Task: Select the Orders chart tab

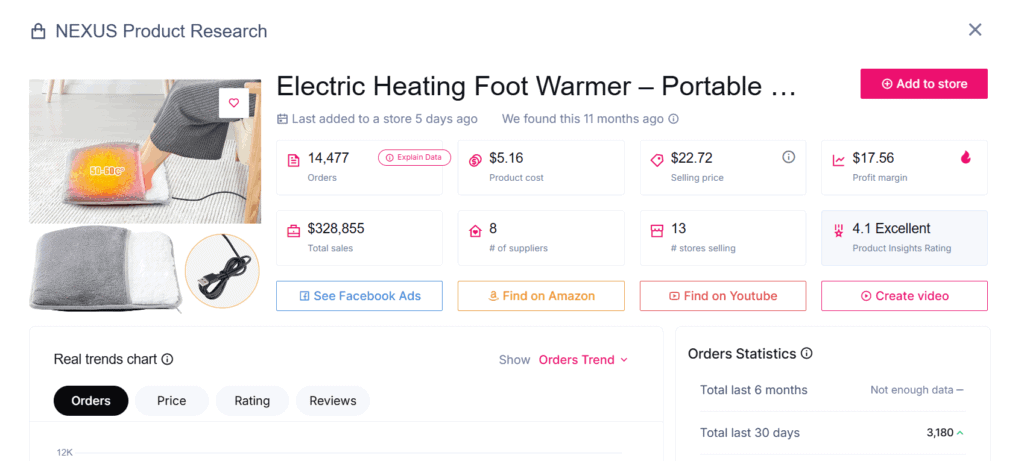Action: point(91,401)
